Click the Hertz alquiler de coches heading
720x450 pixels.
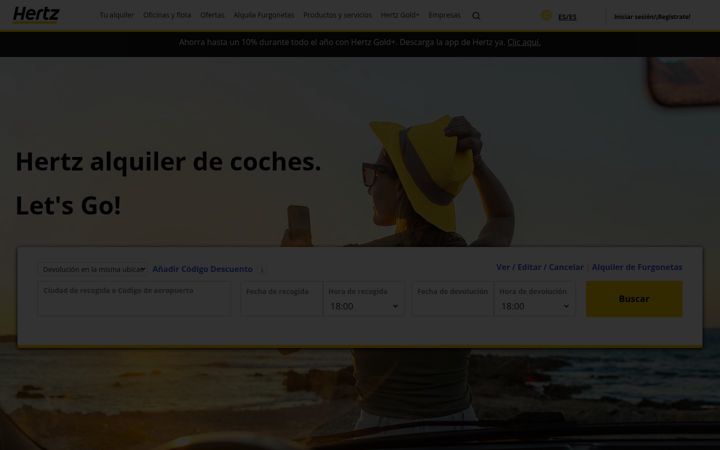[x=168, y=162]
